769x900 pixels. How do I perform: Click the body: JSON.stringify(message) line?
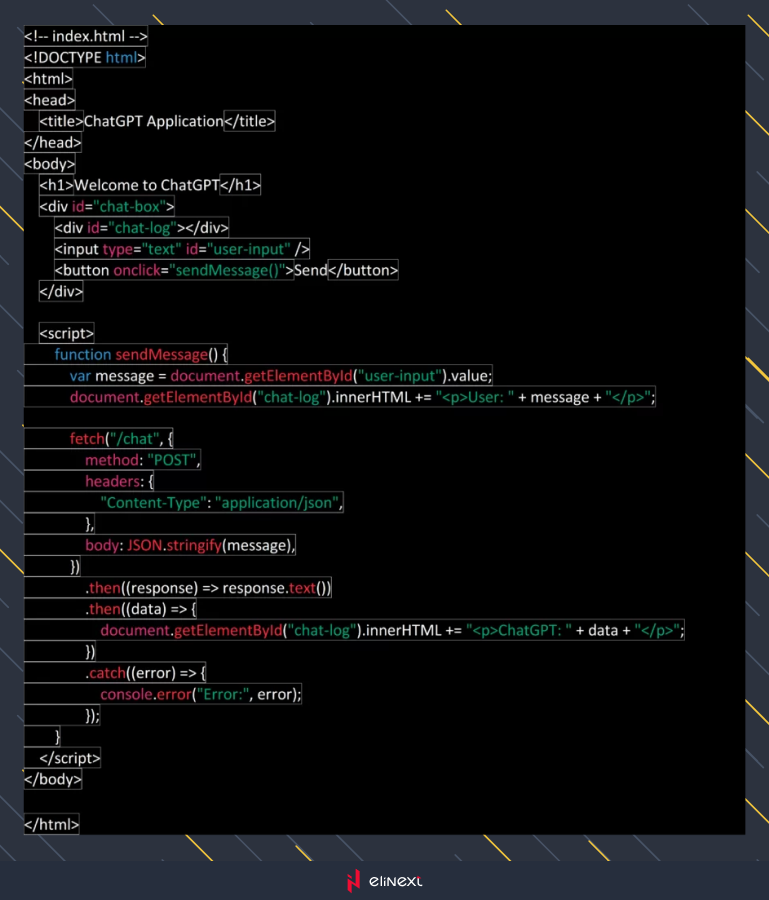[191, 545]
